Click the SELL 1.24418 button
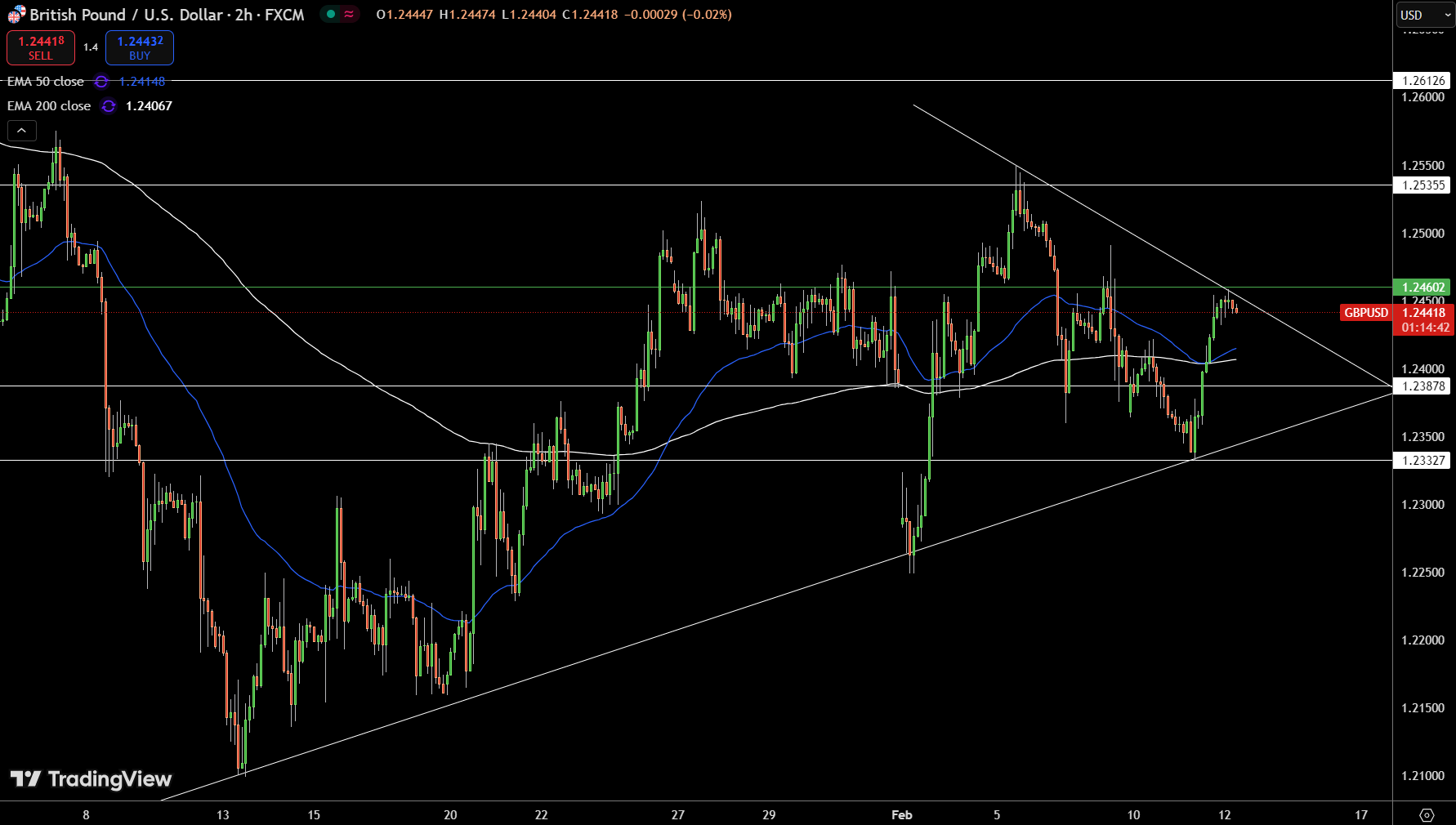 pyautogui.click(x=41, y=47)
